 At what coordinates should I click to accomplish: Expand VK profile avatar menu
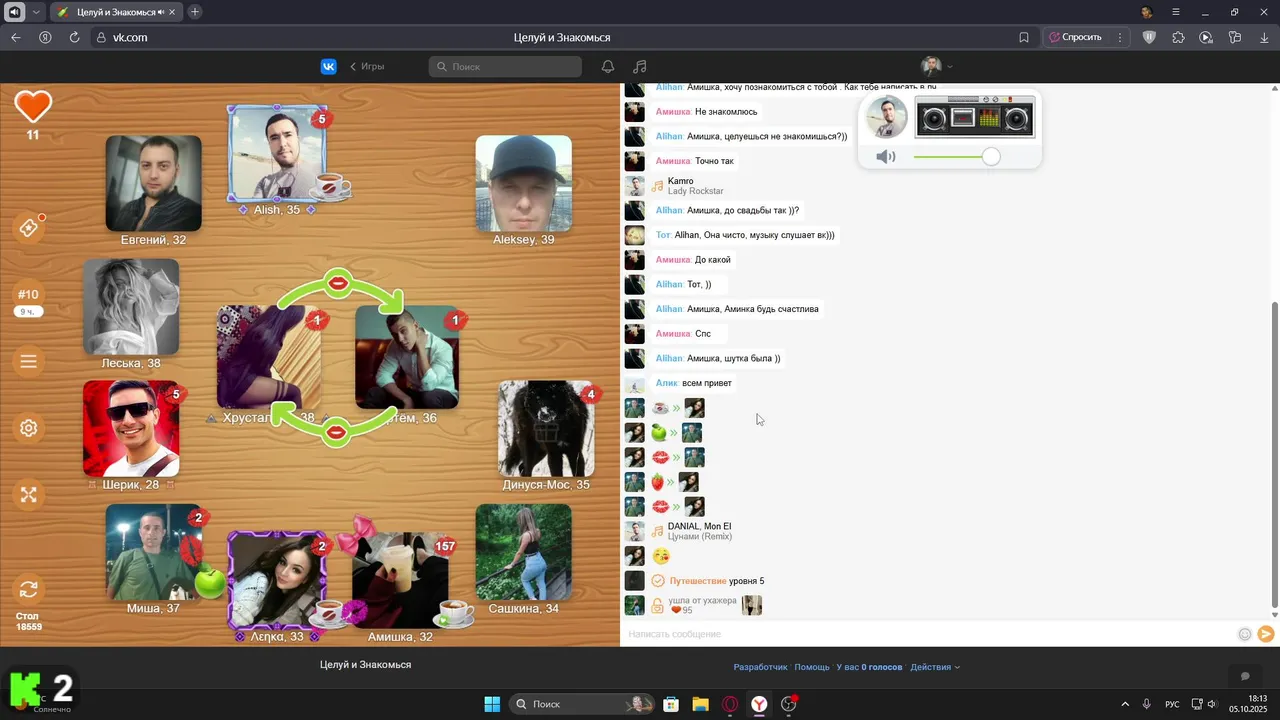click(937, 66)
